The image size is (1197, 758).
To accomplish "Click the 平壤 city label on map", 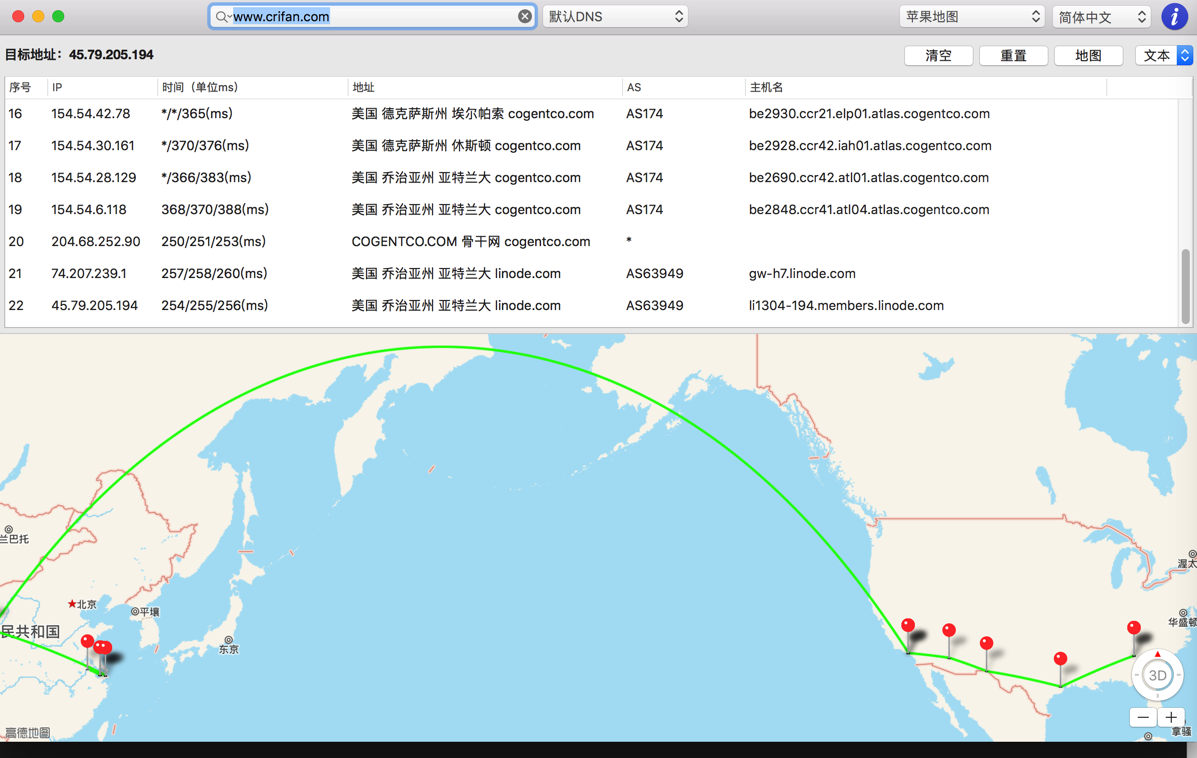I will [x=149, y=612].
